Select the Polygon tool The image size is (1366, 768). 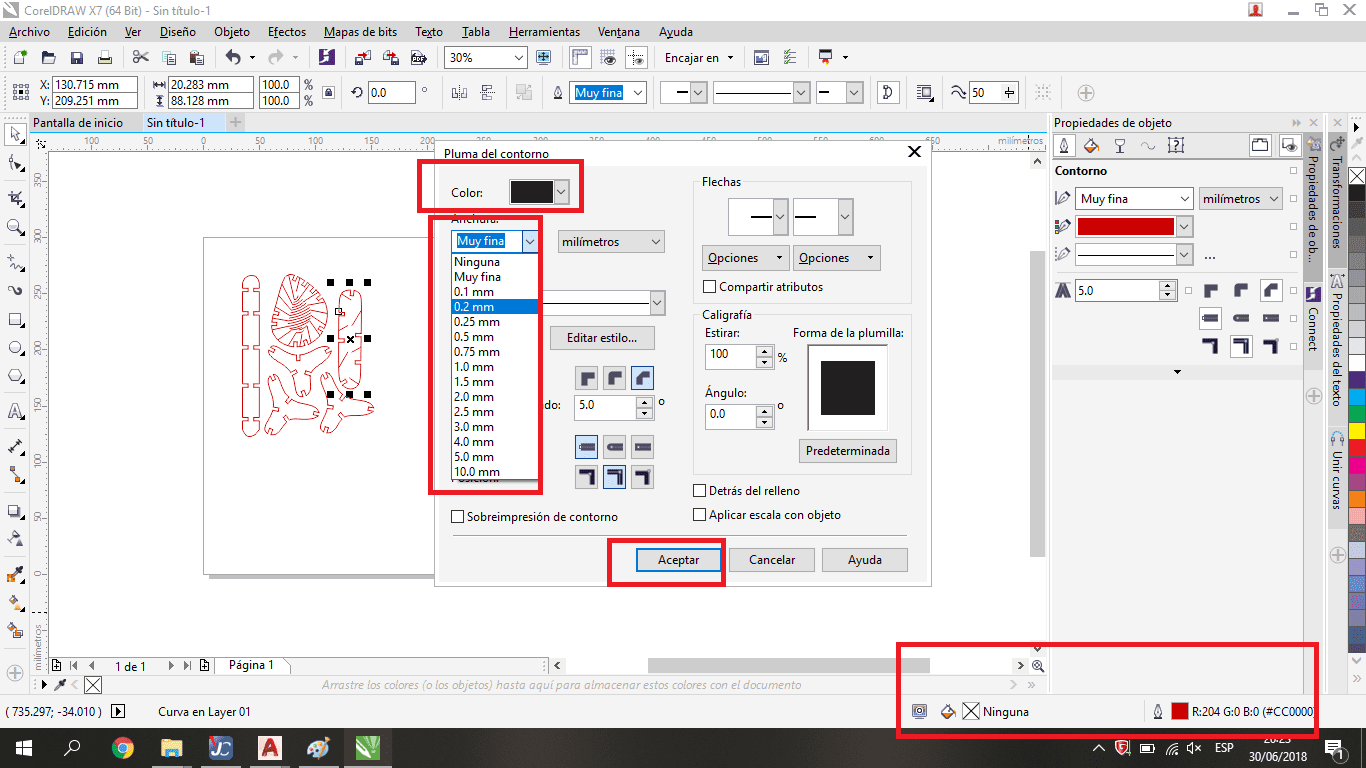click(x=15, y=377)
